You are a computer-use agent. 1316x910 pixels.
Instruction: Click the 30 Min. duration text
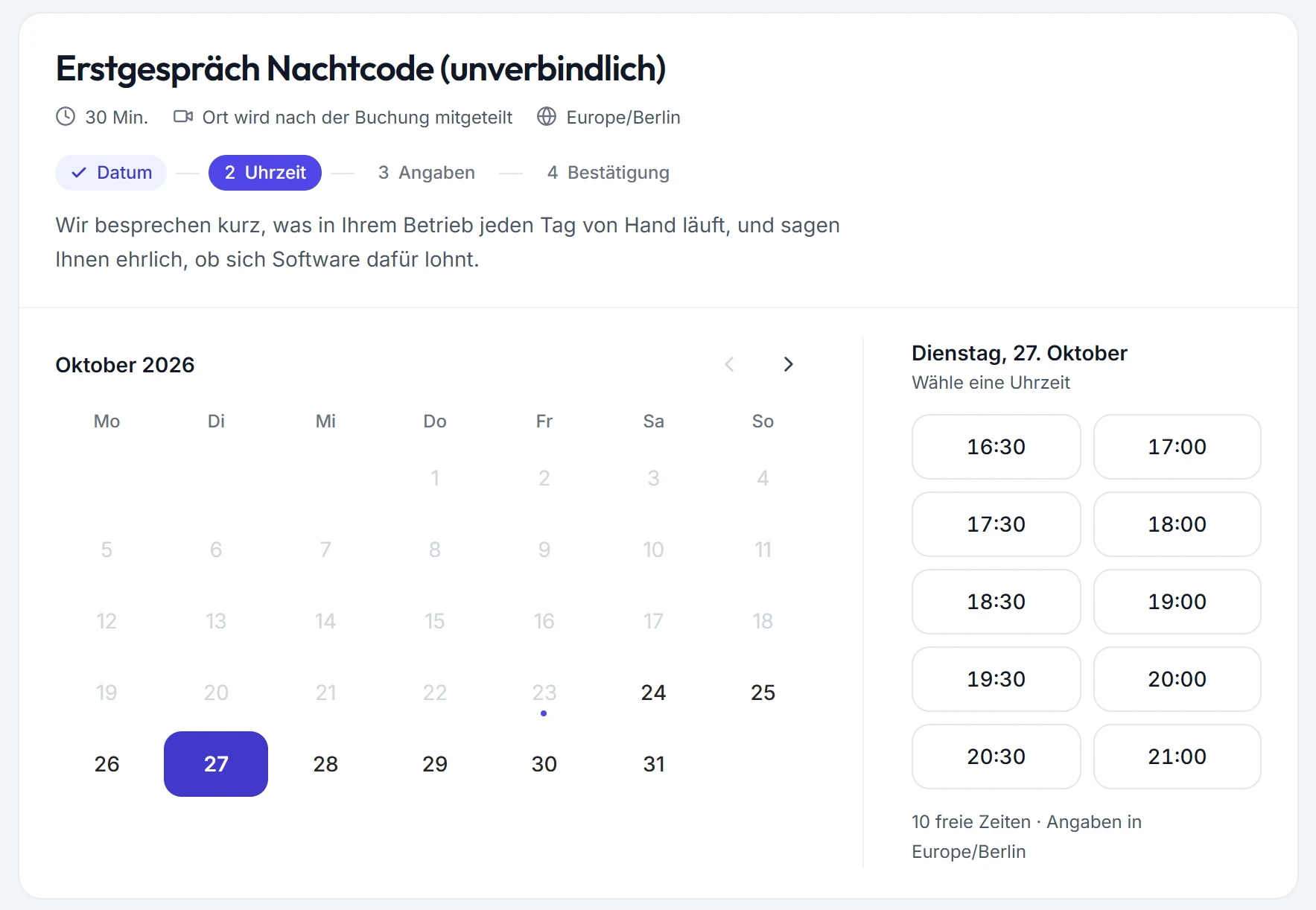pos(117,118)
